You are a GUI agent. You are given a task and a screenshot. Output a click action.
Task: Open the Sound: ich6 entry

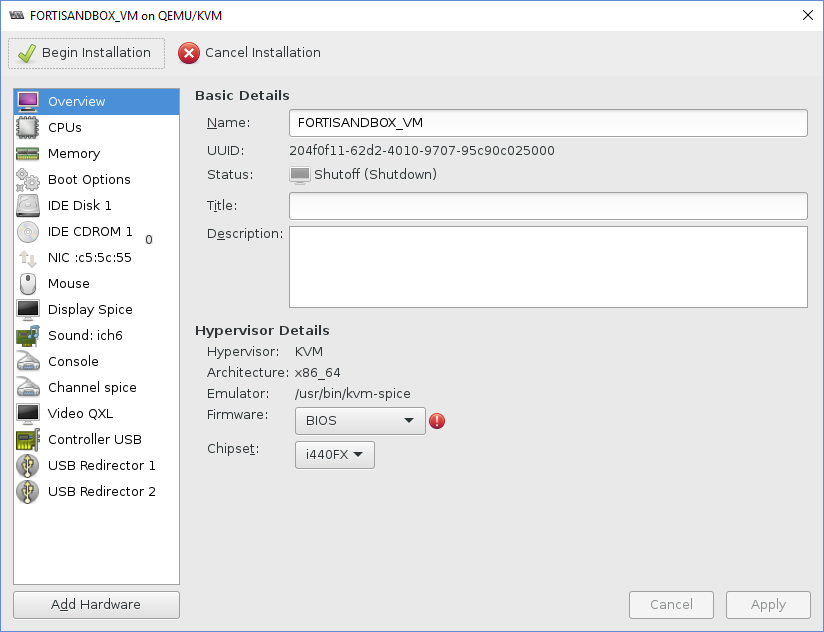97,336
